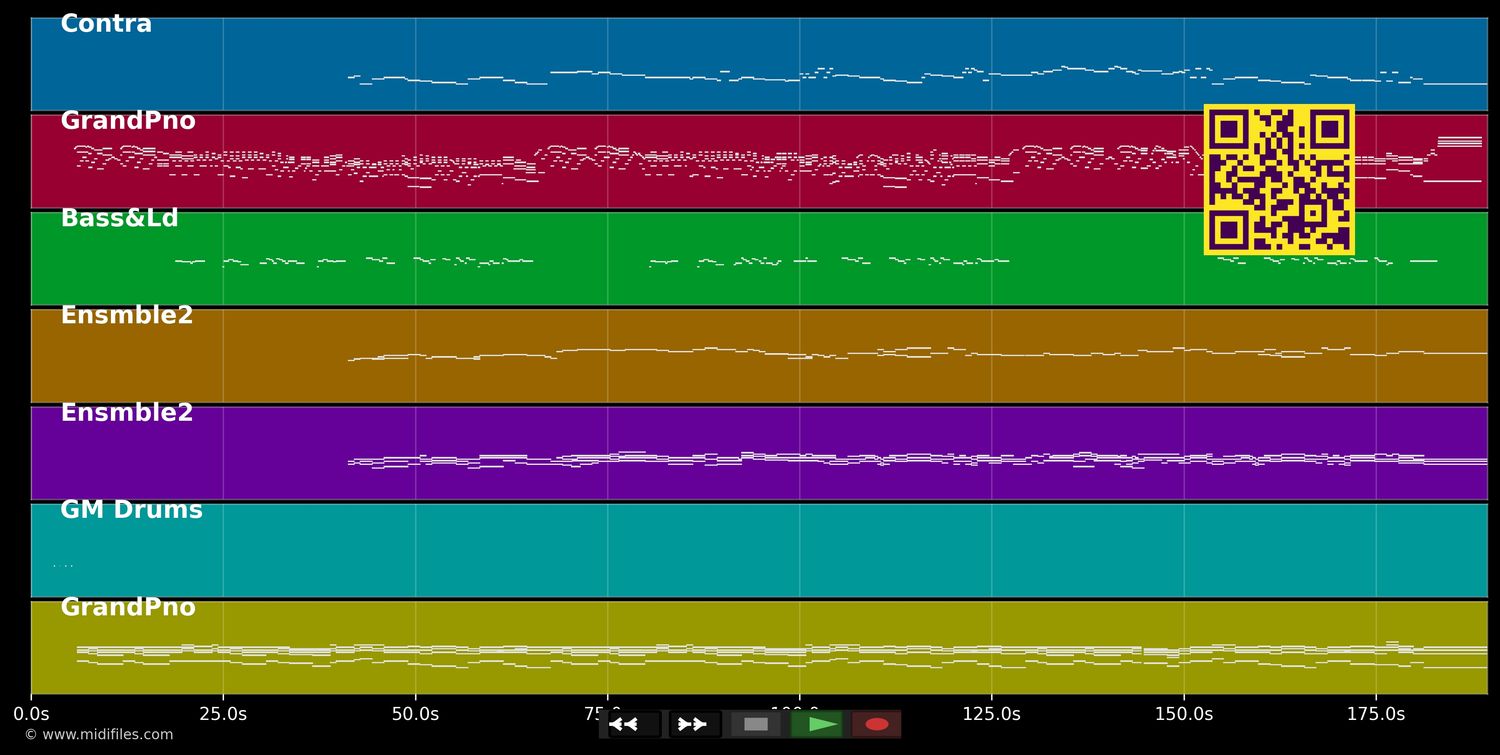1500x755 pixels.
Task: Select the Contra track label
Action: tap(106, 24)
